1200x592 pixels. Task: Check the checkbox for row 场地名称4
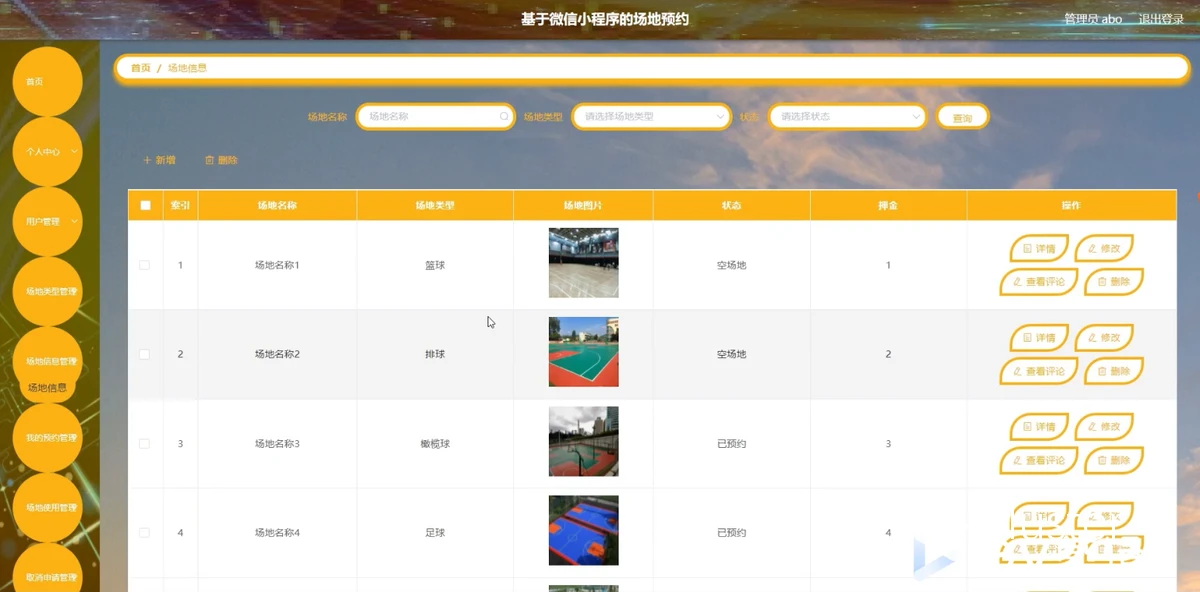[x=145, y=533]
